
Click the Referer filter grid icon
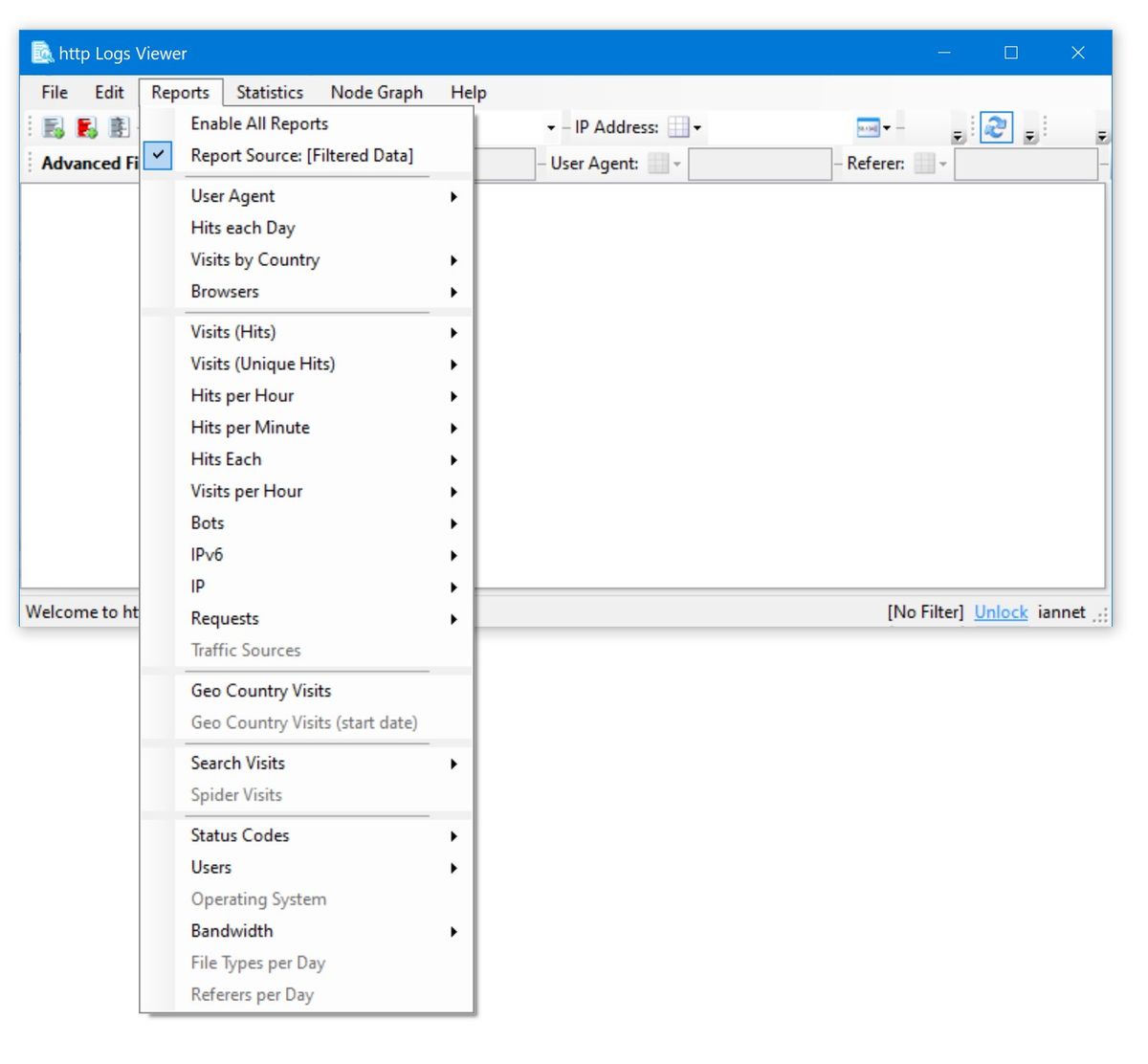click(924, 164)
